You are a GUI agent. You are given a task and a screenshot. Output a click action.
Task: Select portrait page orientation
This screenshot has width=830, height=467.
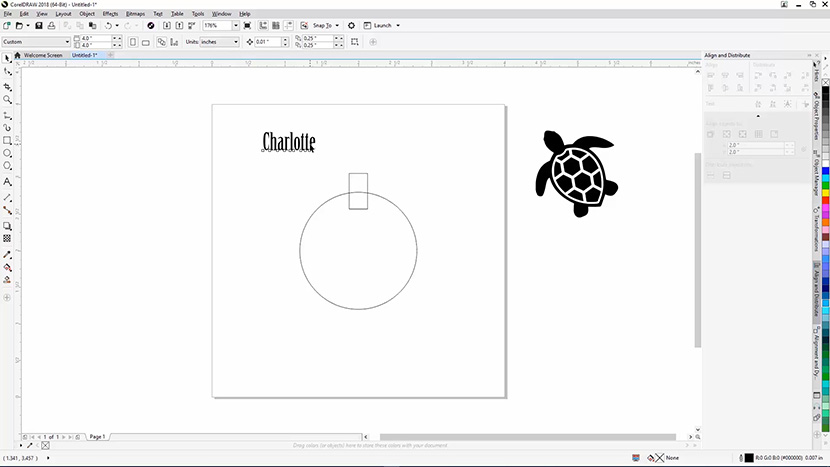pos(131,42)
